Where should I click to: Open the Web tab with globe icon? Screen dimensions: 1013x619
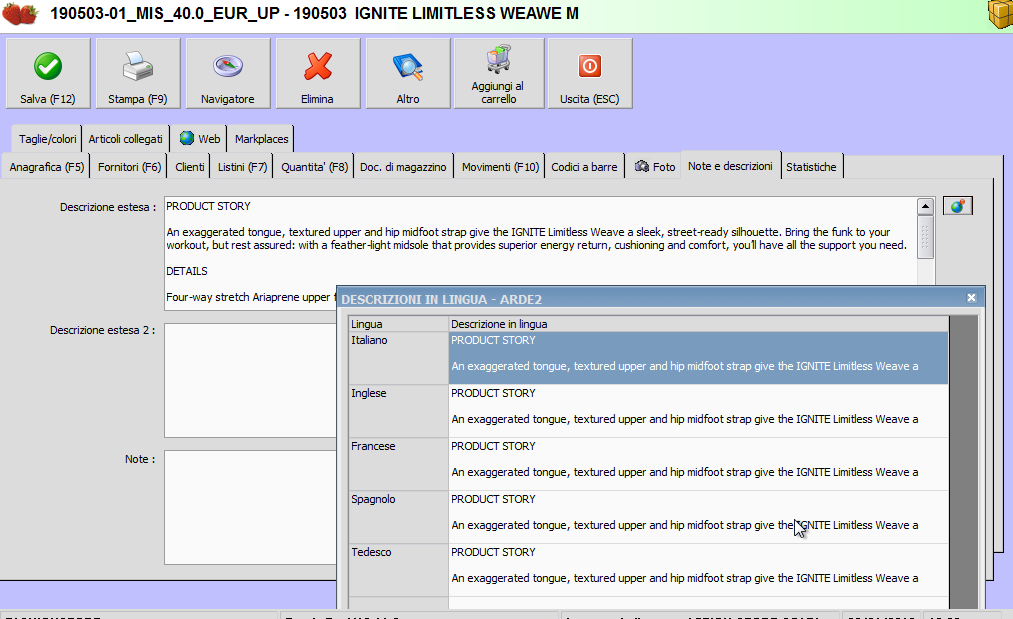pyautogui.click(x=200, y=139)
